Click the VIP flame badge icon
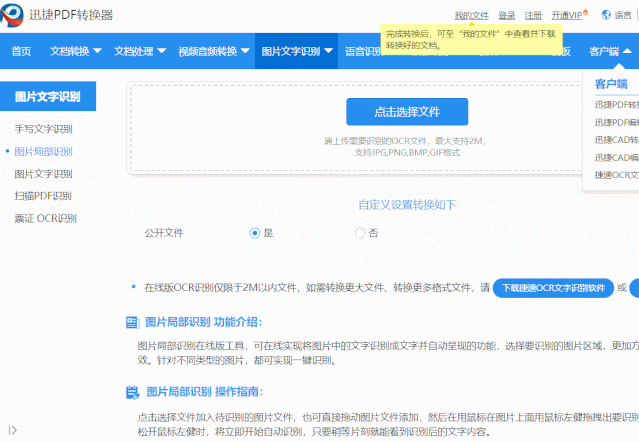Screen dimensions: 639x442 tap(586, 12)
